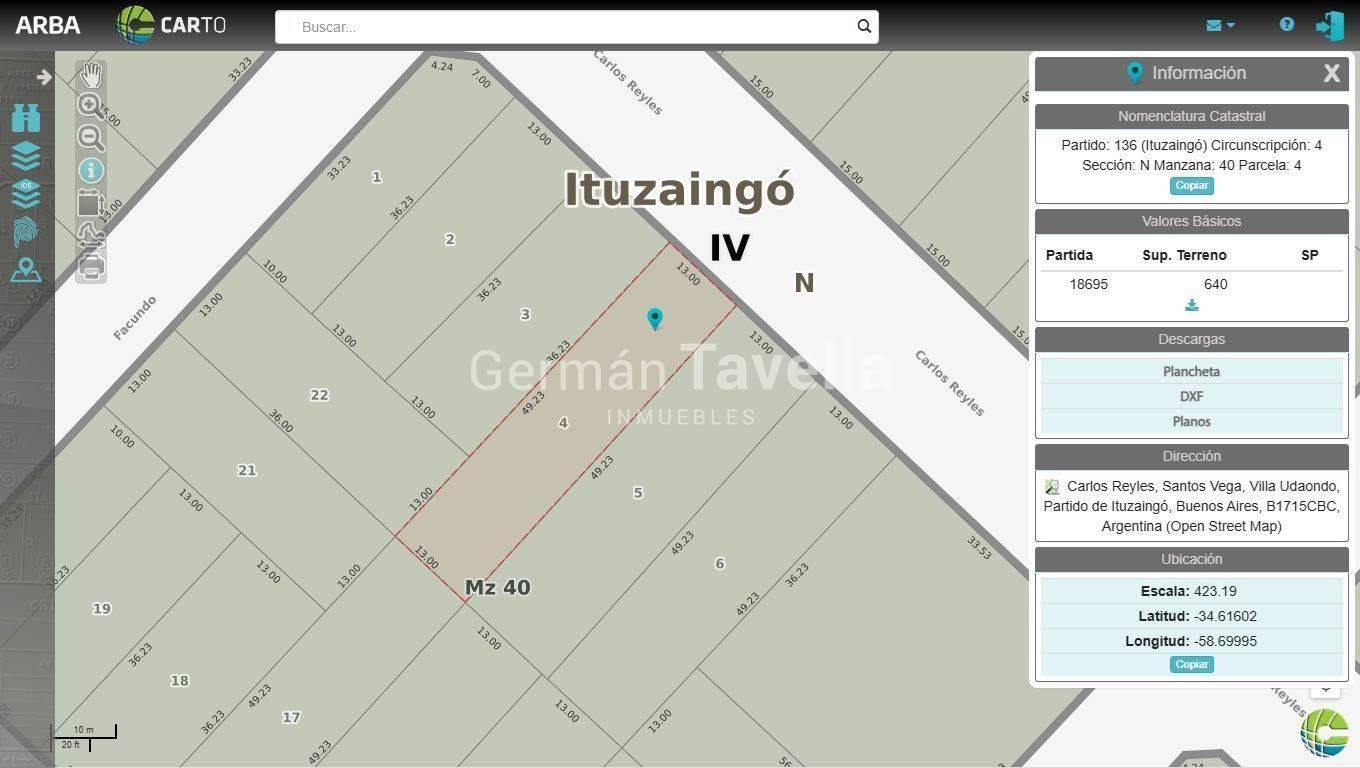Click the Open Street Map address icon
Viewport: 1360px width, 768px height.
(1051, 487)
